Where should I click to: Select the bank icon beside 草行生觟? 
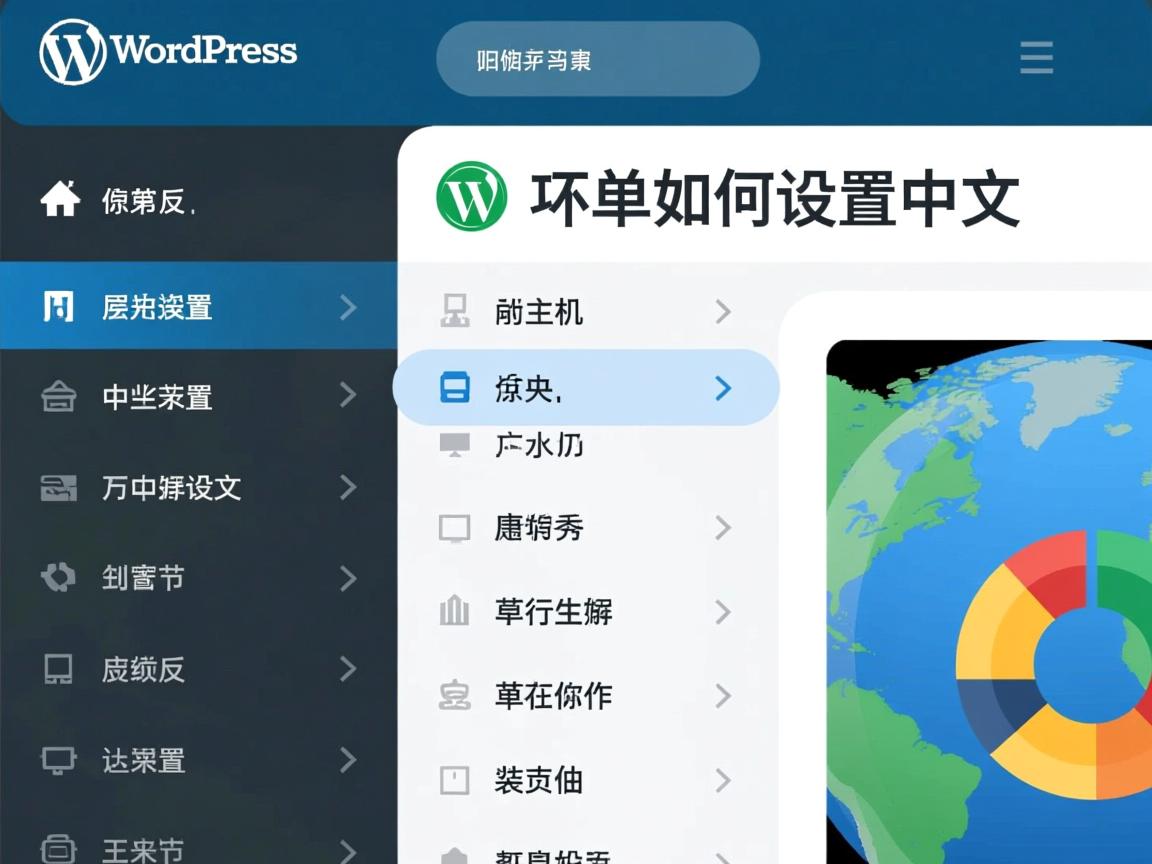456,612
